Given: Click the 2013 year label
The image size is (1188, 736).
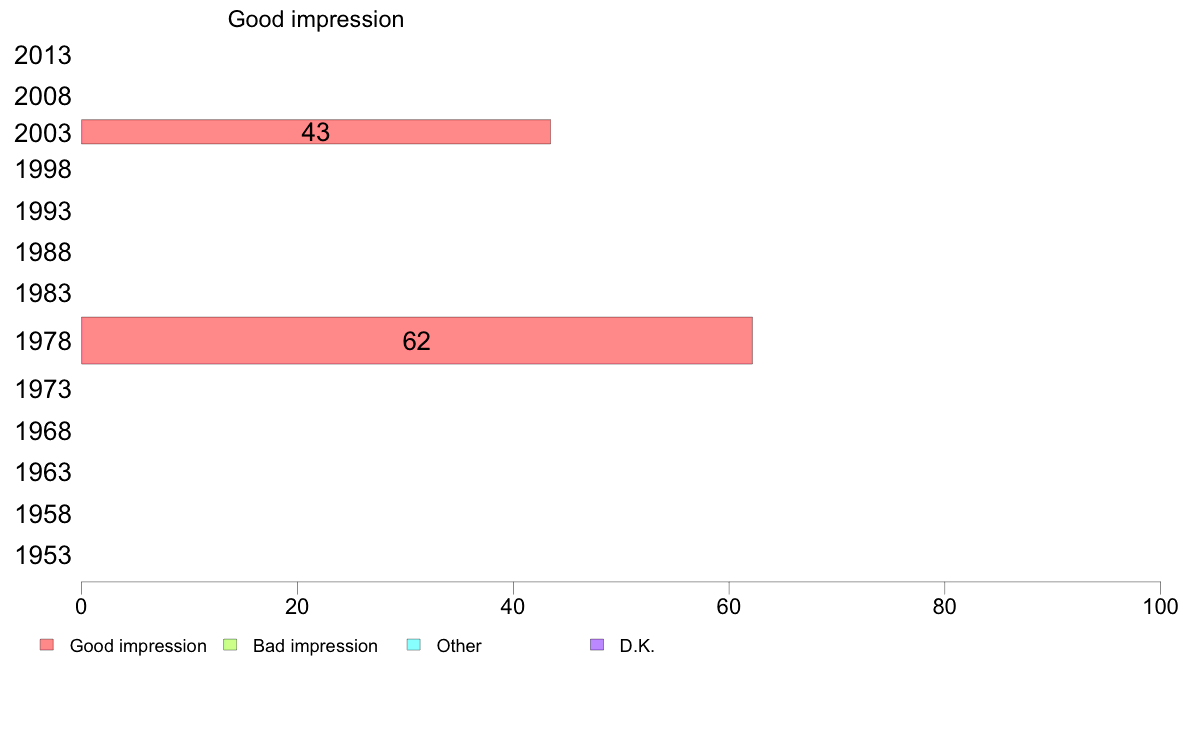Looking at the screenshot, I should [x=43, y=55].
